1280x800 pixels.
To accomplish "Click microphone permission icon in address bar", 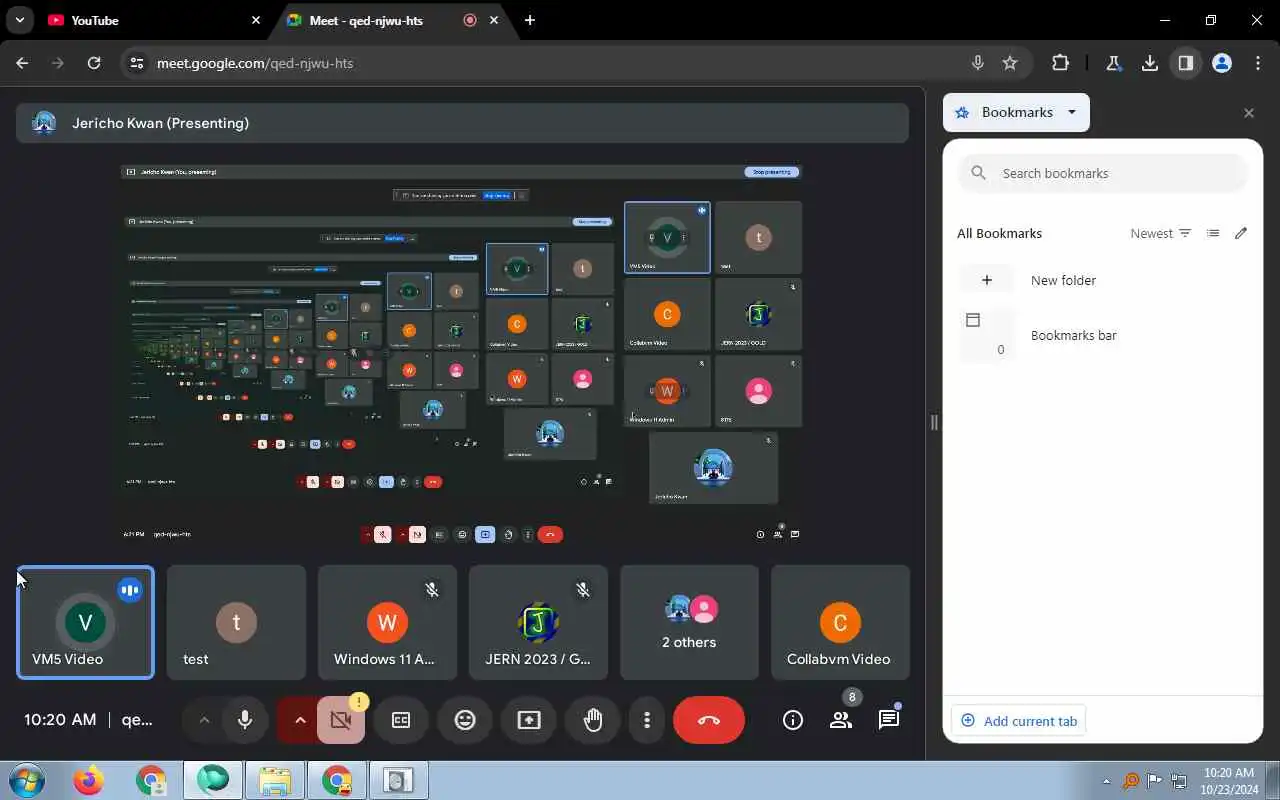I will point(978,63).
